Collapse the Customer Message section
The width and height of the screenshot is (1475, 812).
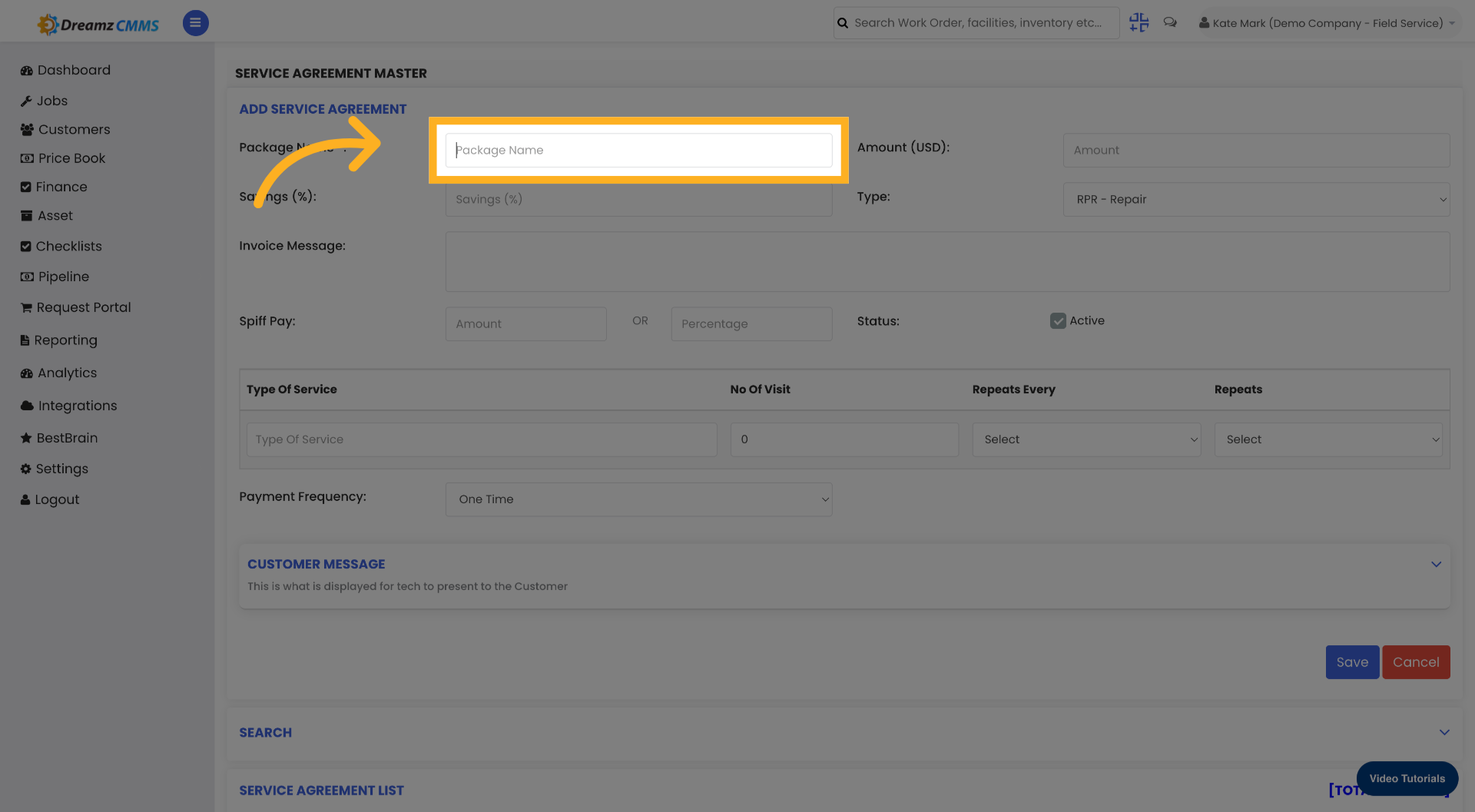(1437, 564)
